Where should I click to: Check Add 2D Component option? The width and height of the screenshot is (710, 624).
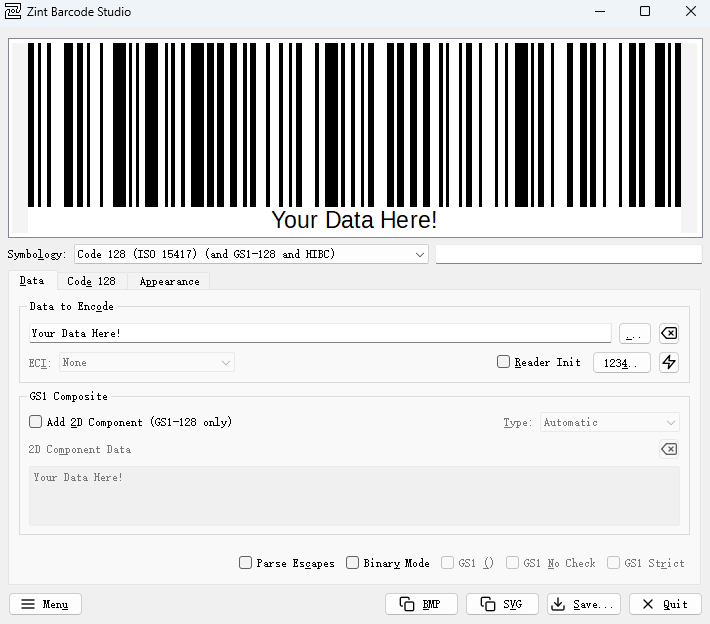[36, 422]
